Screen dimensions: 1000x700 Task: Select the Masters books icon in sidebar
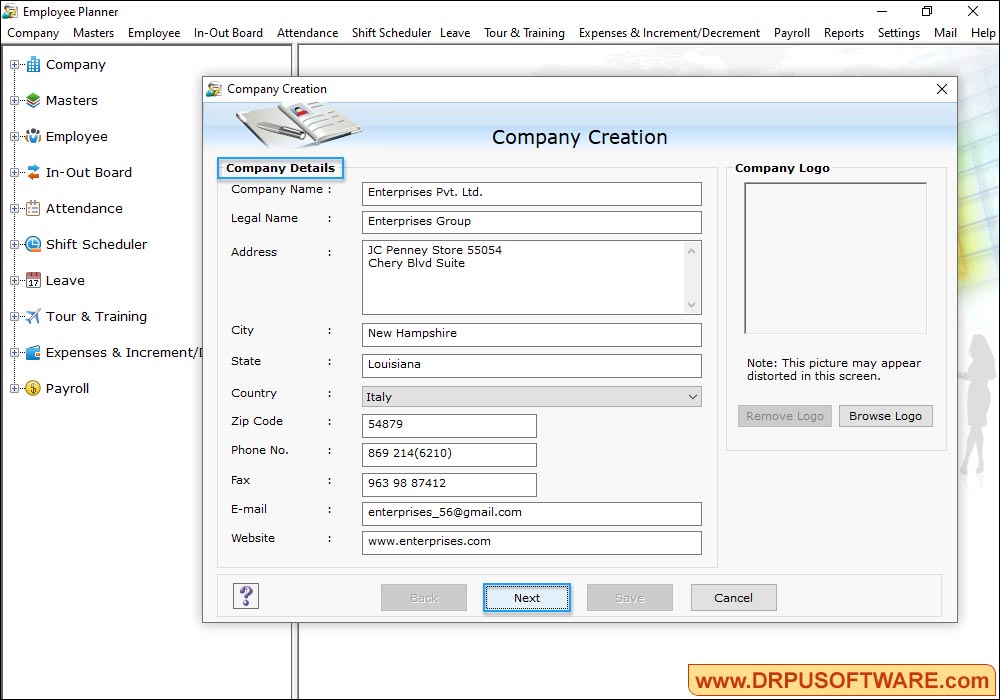(x=32, y=100)
